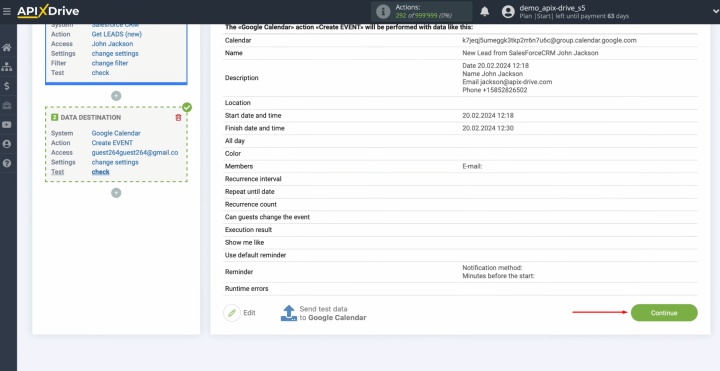The width and height of the screenshot is (720, 371).
Task: Open the Actions info icon
Action: [x=383, y=12]
